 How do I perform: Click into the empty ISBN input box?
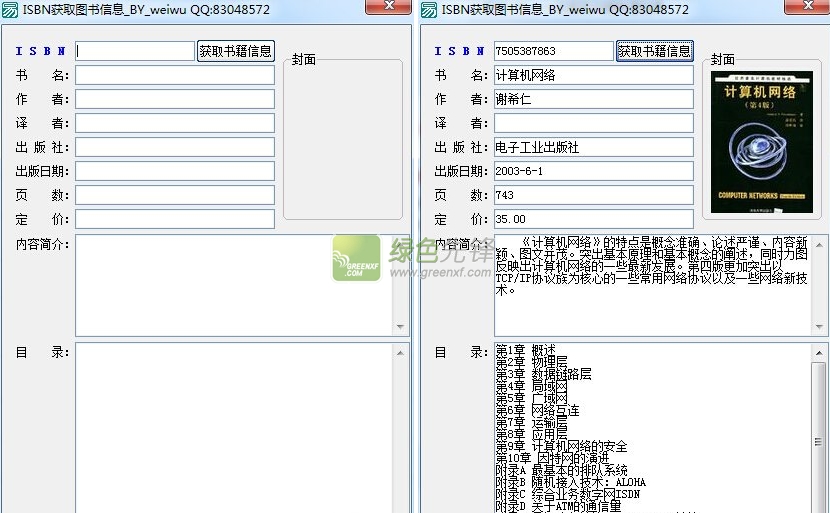coord(135,51)
